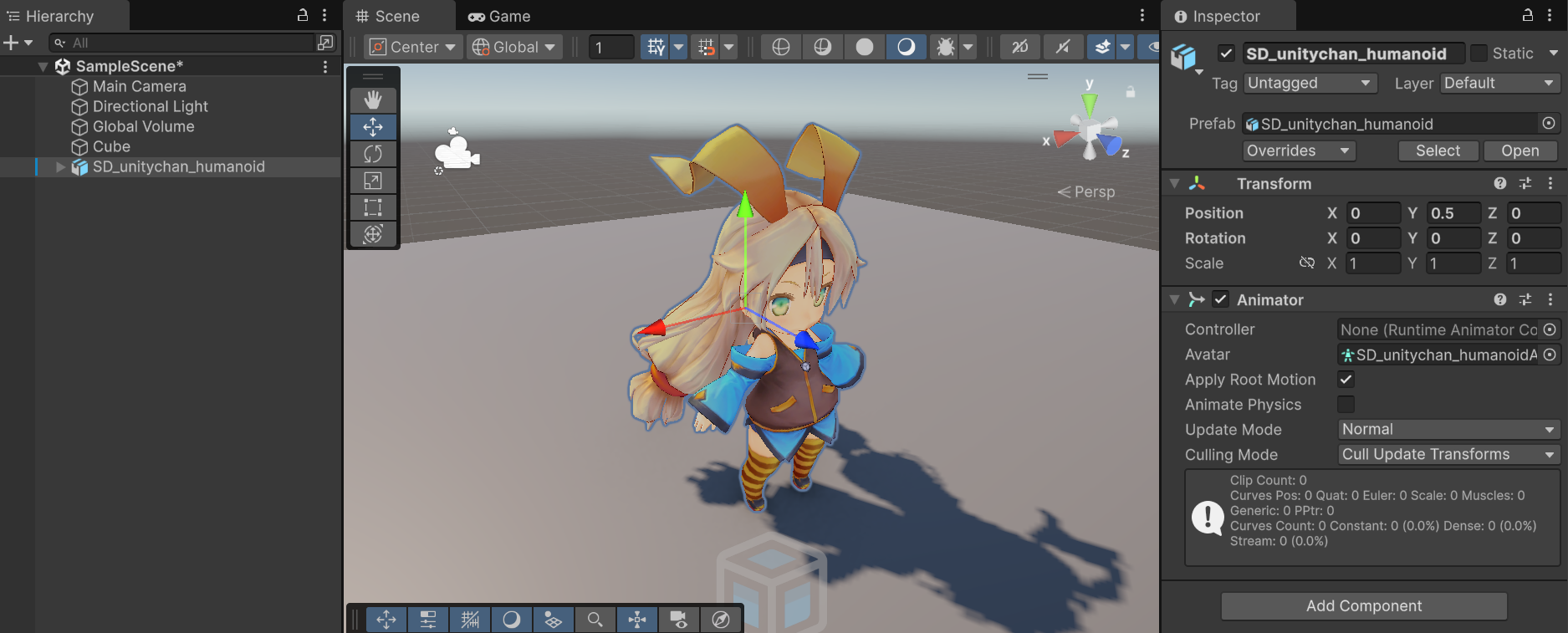Enable the Animate Physics checkbox
Viewport: 1568px width, 633px height.
pos(1346,405)
